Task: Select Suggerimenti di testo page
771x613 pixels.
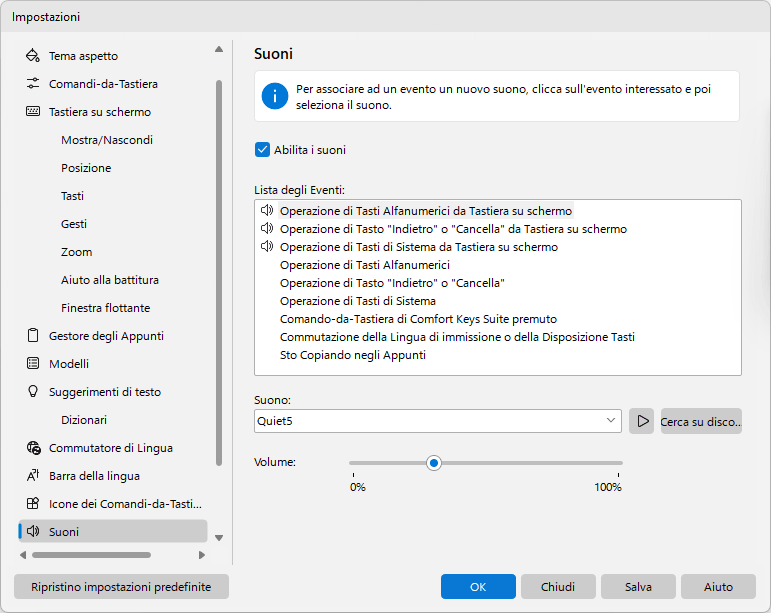Action: click(x=105, y=392)
